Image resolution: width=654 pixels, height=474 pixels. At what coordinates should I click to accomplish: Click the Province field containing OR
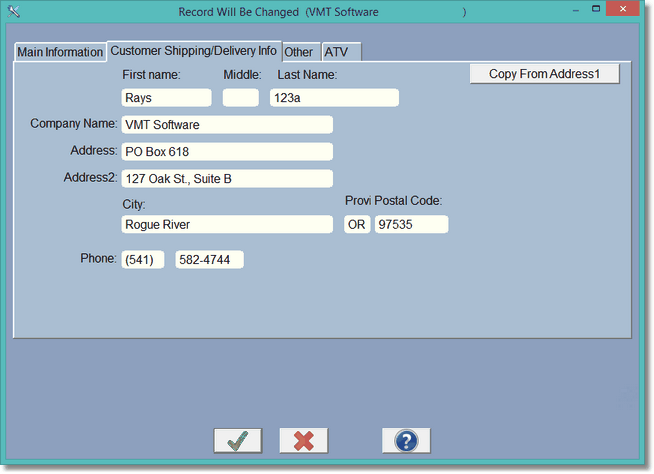coord(357,224)
